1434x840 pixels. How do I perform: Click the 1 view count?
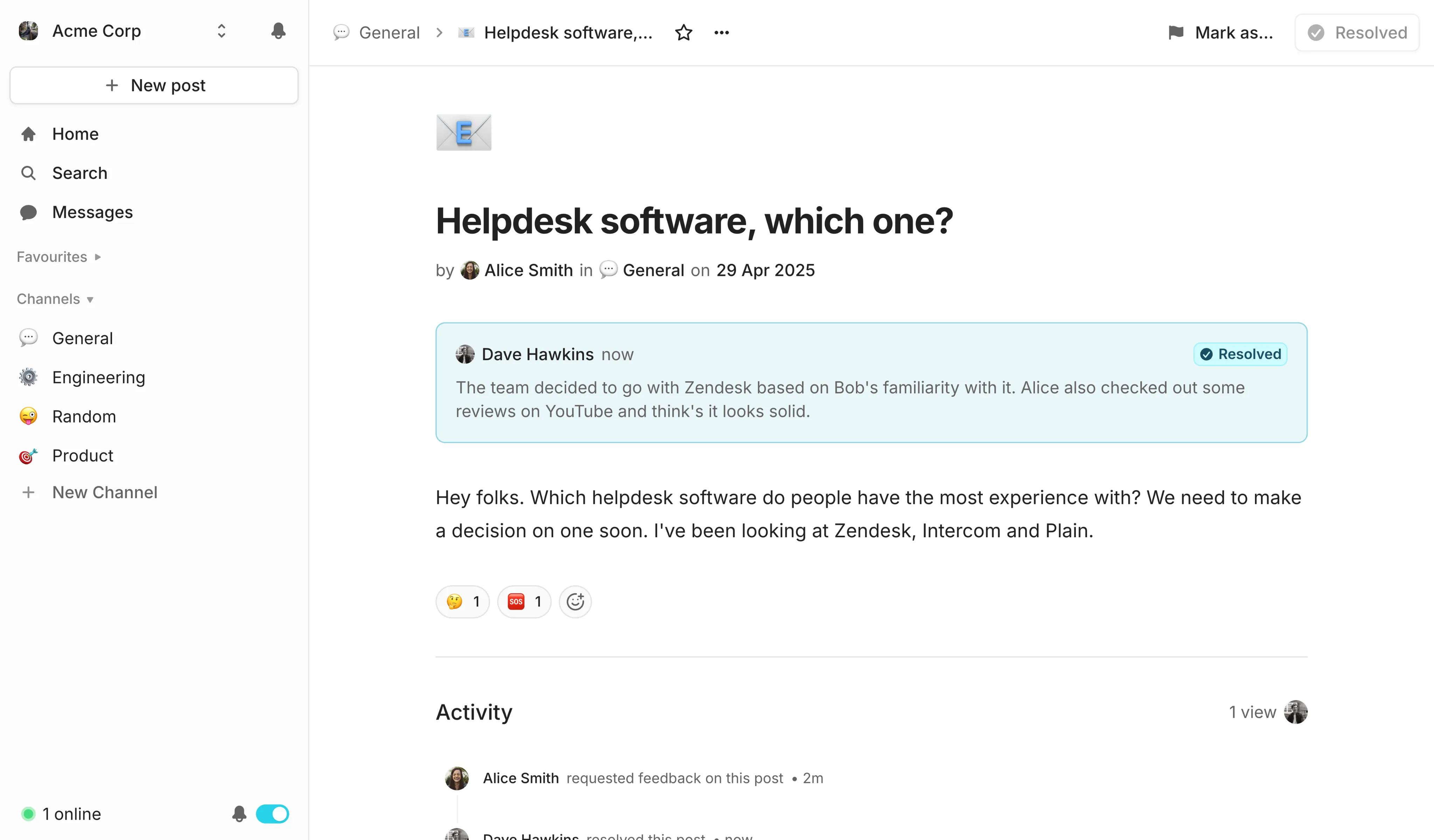(x=1252, y=712)
